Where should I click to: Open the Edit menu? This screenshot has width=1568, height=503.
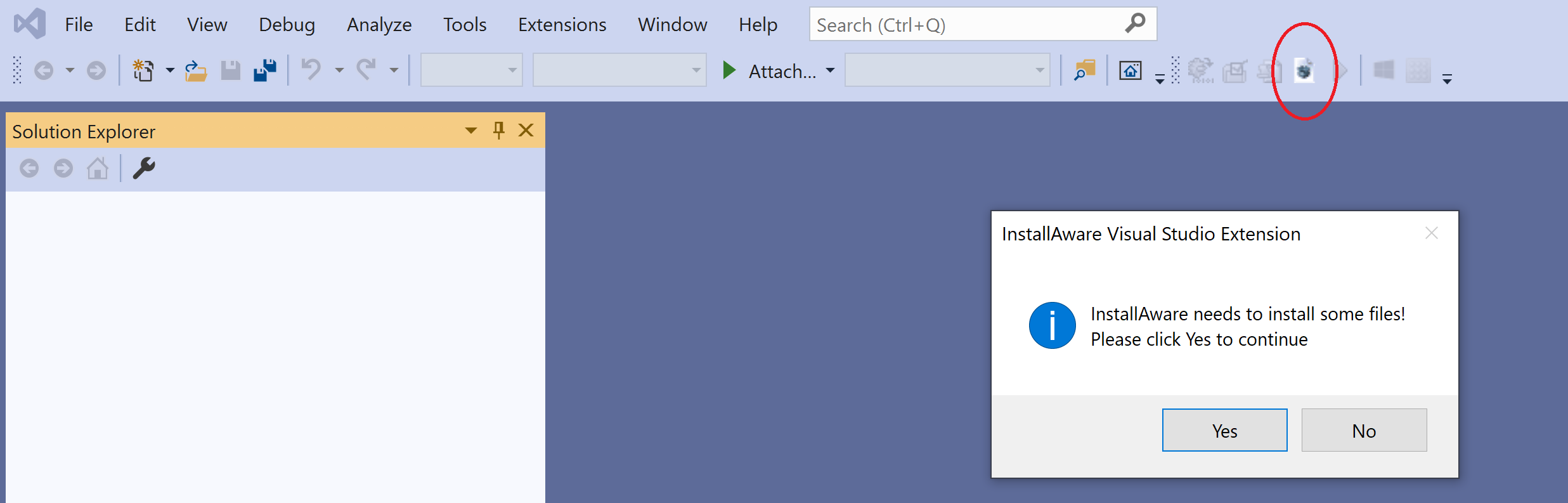click(139, 25)
